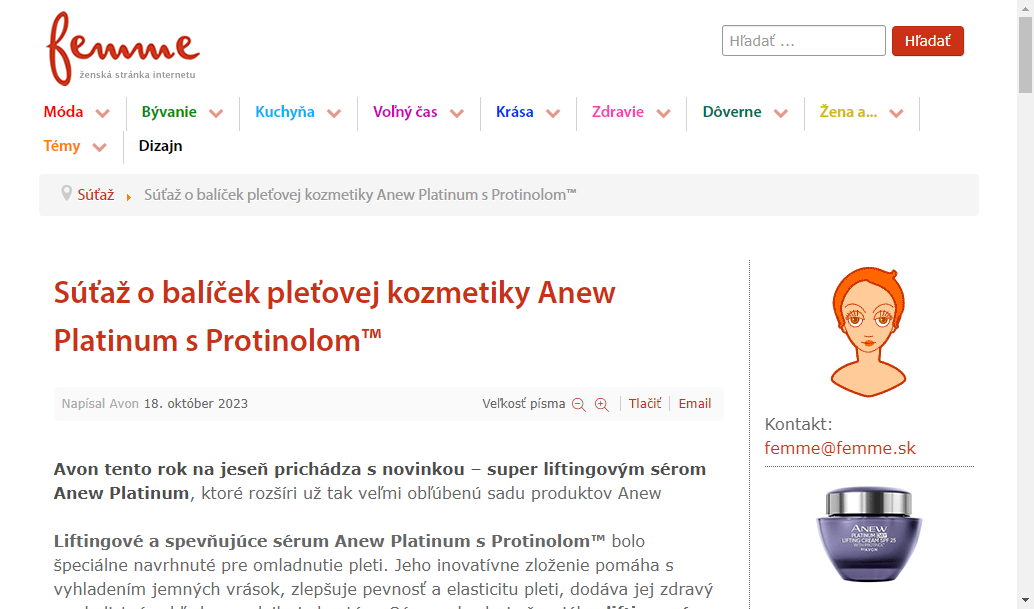Expand the Bývanie menu chevron
The height and width of the screenshot is (609, 1034).
[x=216, y=113]
